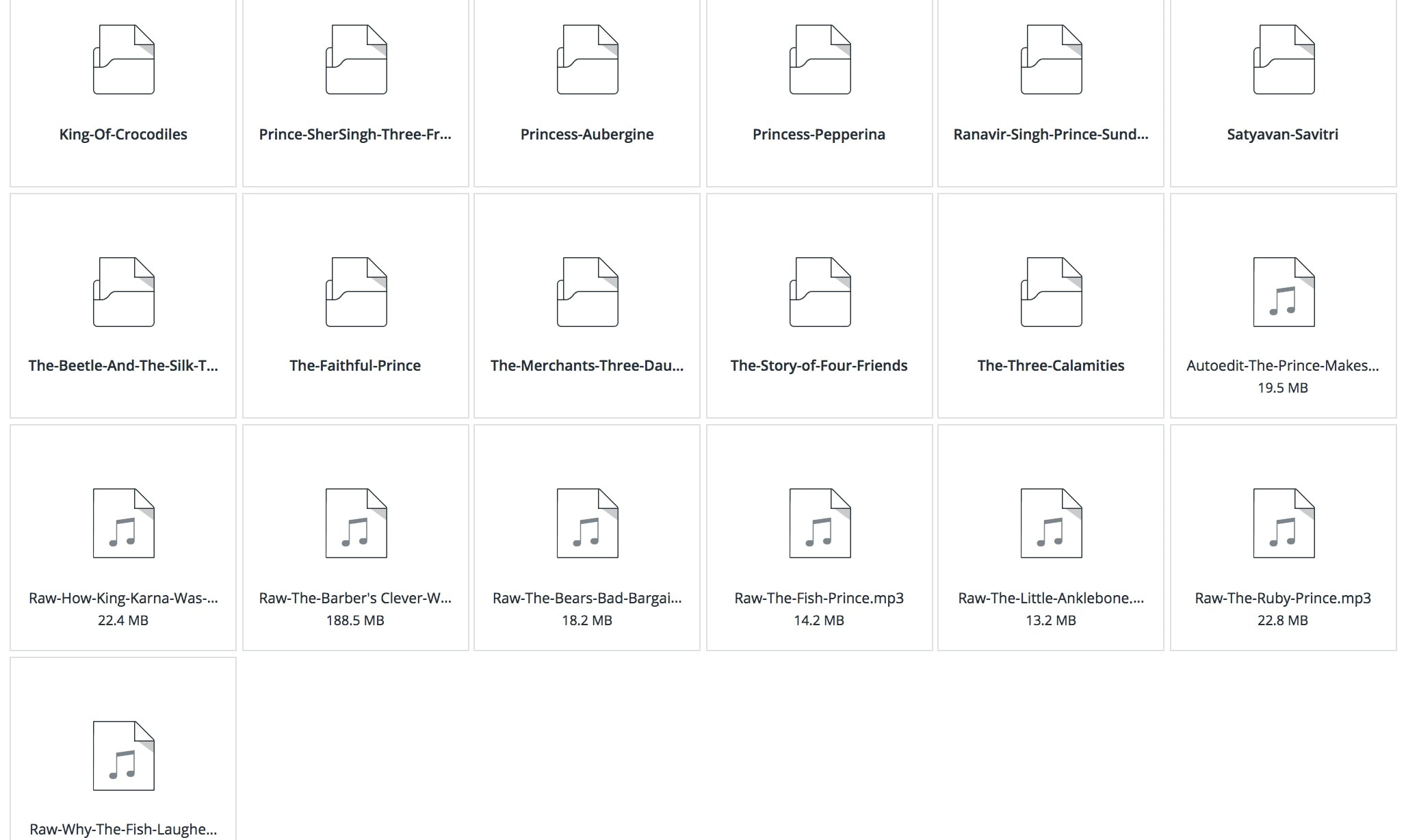1419x840 pixels.
Task: Click the 13.2 MB file size
Action: [1051, 620]
